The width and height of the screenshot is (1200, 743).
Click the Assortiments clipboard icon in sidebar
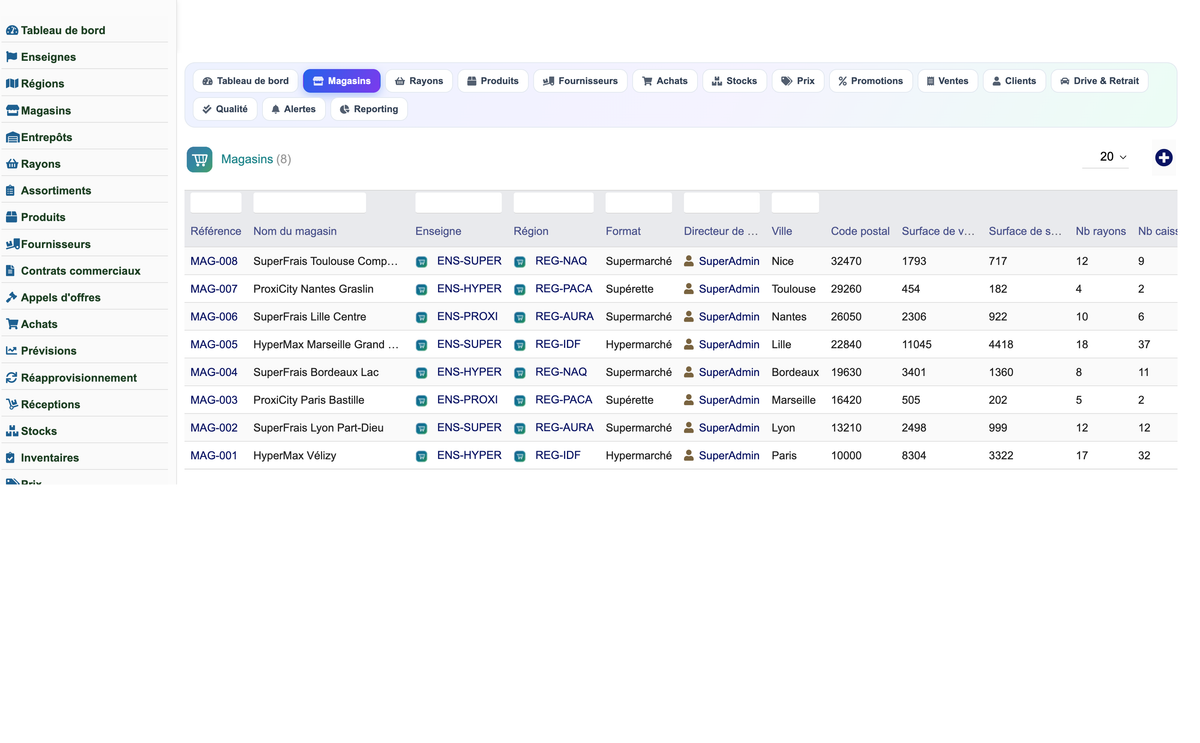[x=11, y=191]
